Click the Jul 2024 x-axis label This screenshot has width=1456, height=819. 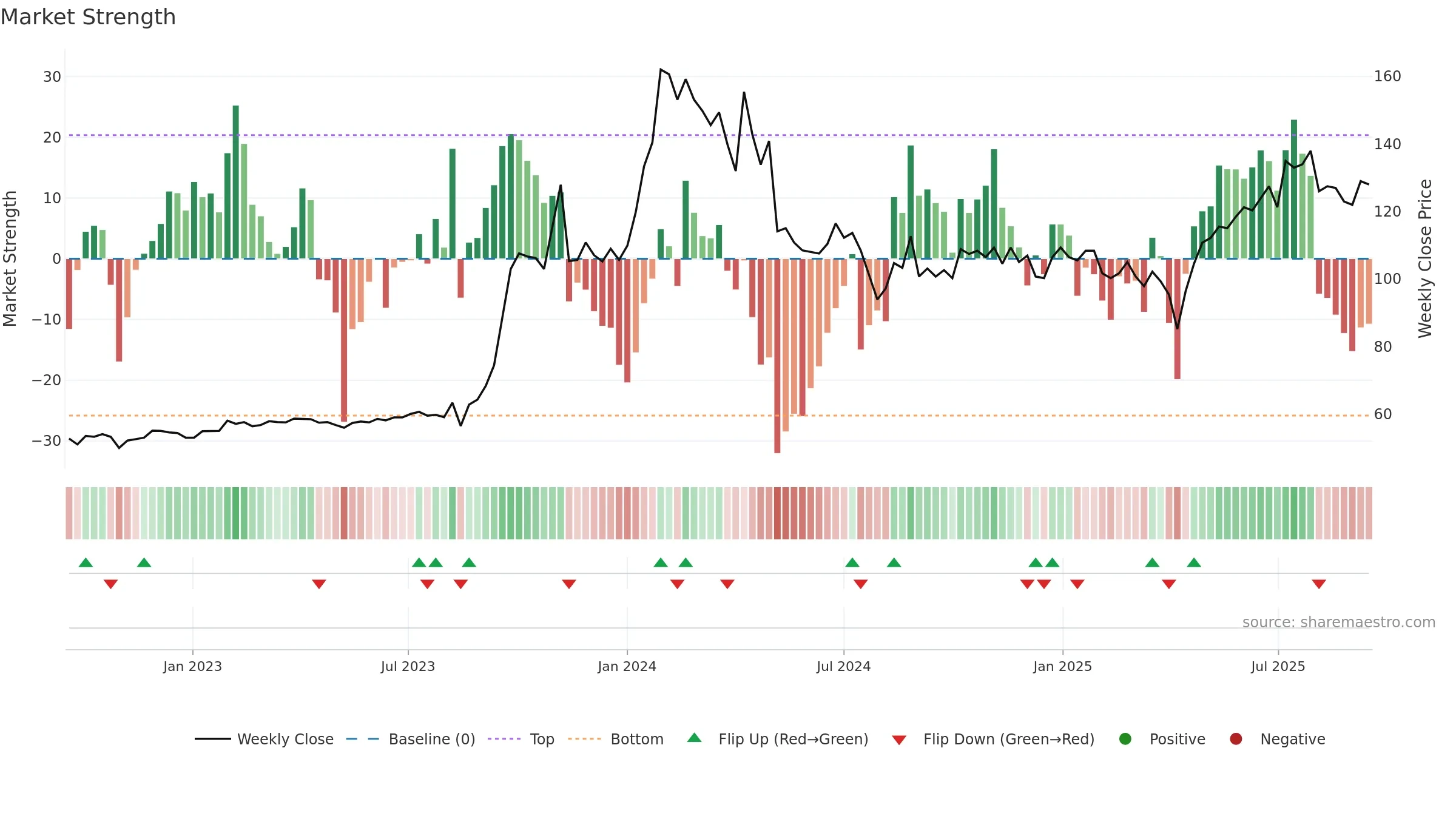843,666
